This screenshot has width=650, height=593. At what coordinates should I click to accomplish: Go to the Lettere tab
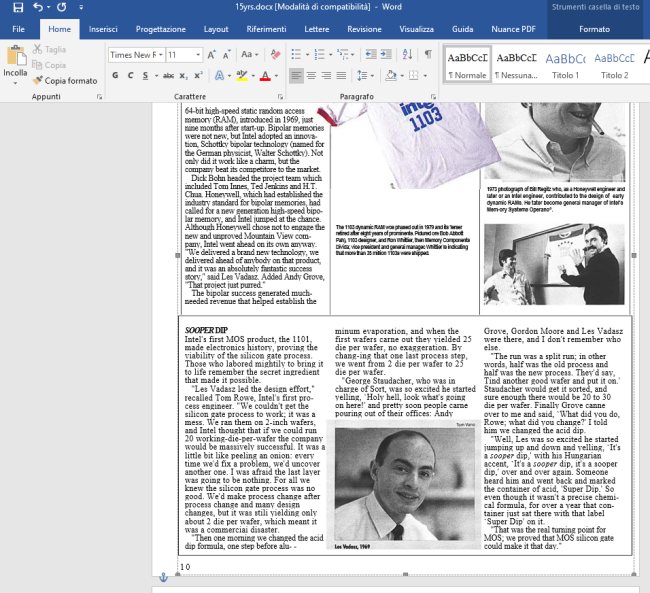pyautogui.click(x=317, y=29)
